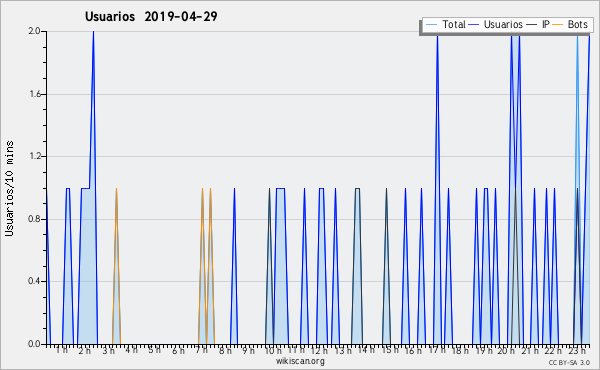Viewport: 600px width, 370px height.
Task: Click the "14 h" x-axis label
Action: coord(366,350)
